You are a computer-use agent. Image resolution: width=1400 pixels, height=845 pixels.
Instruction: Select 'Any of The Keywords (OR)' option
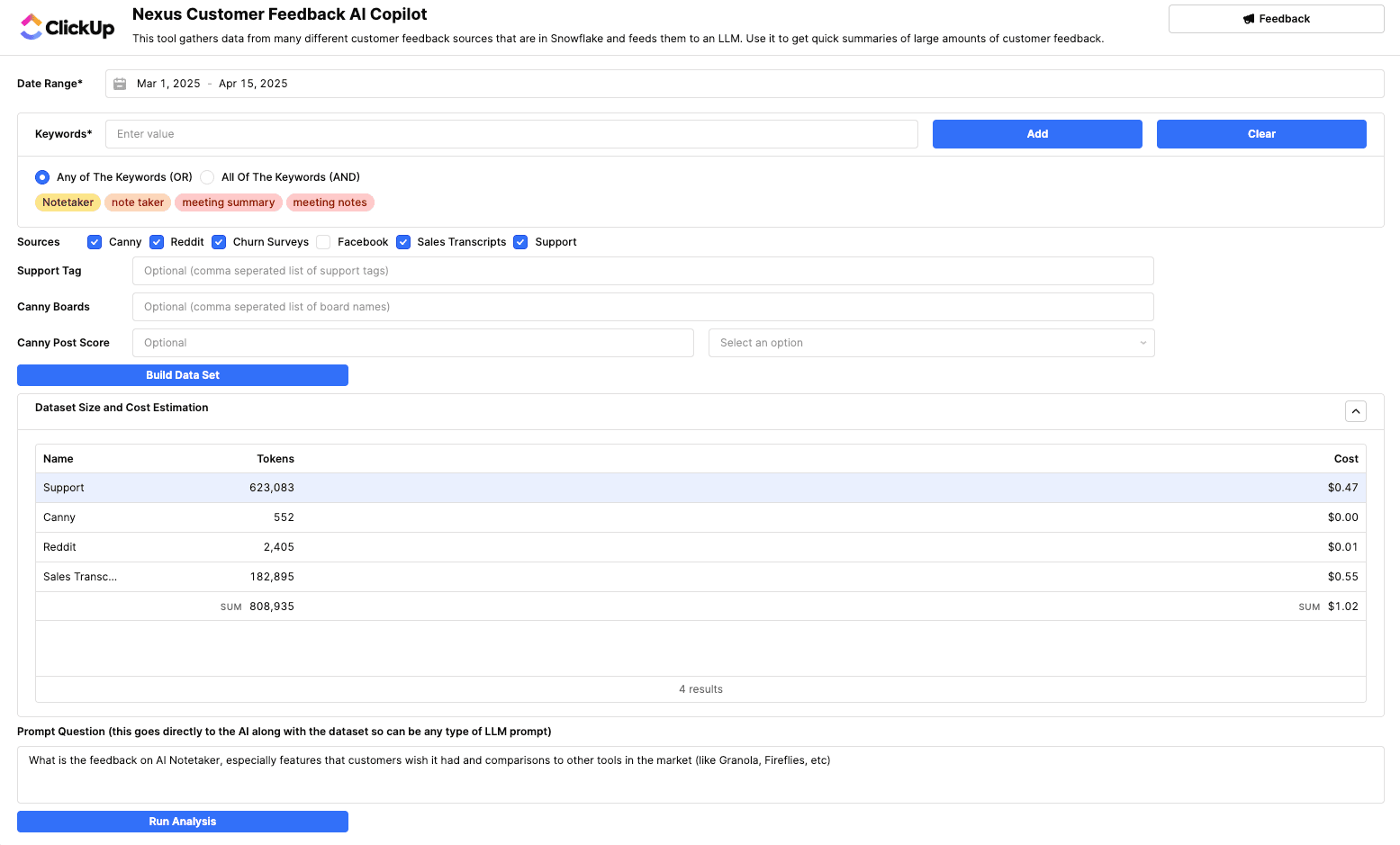(41, 177)
